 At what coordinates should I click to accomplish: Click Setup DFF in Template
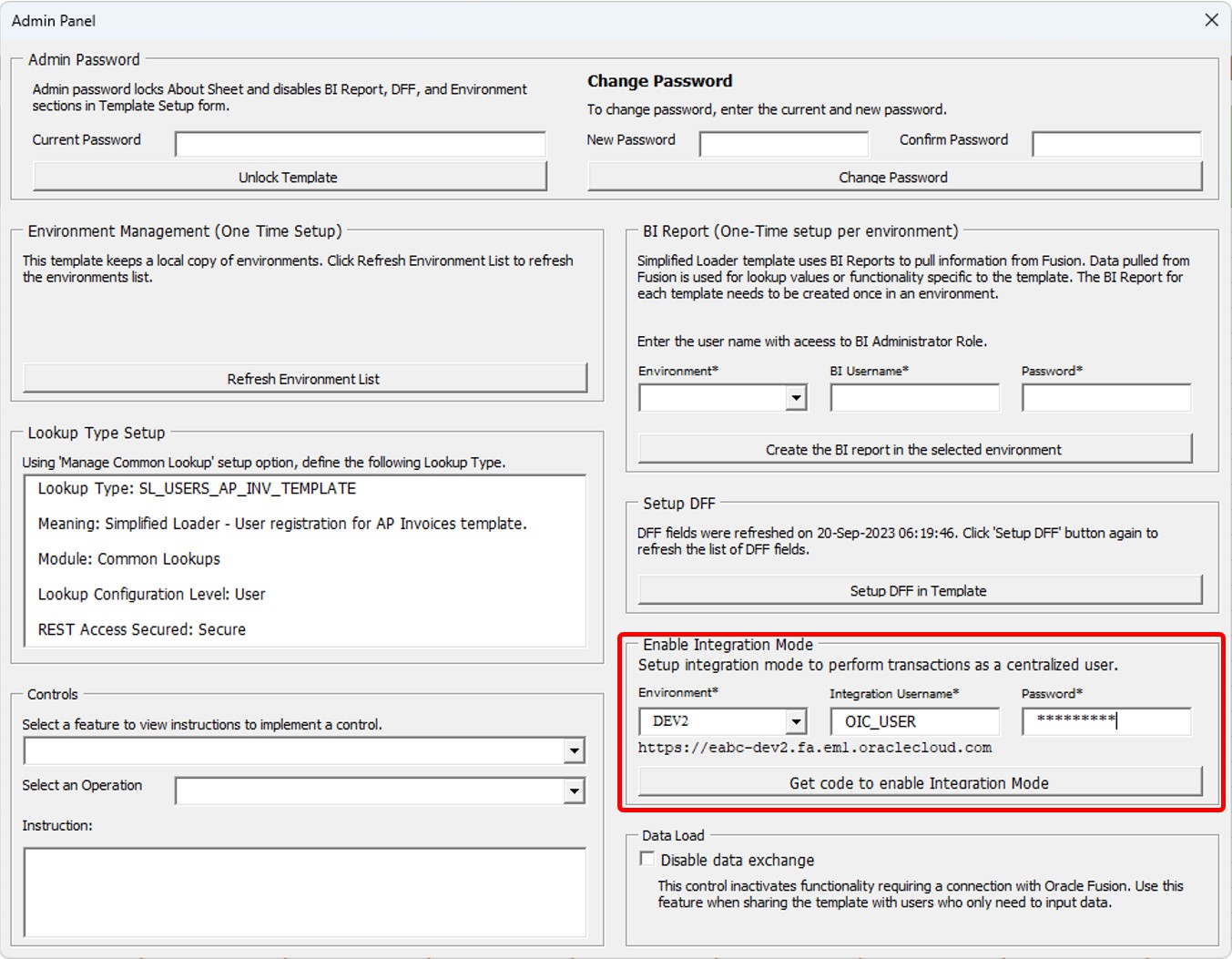918,590
